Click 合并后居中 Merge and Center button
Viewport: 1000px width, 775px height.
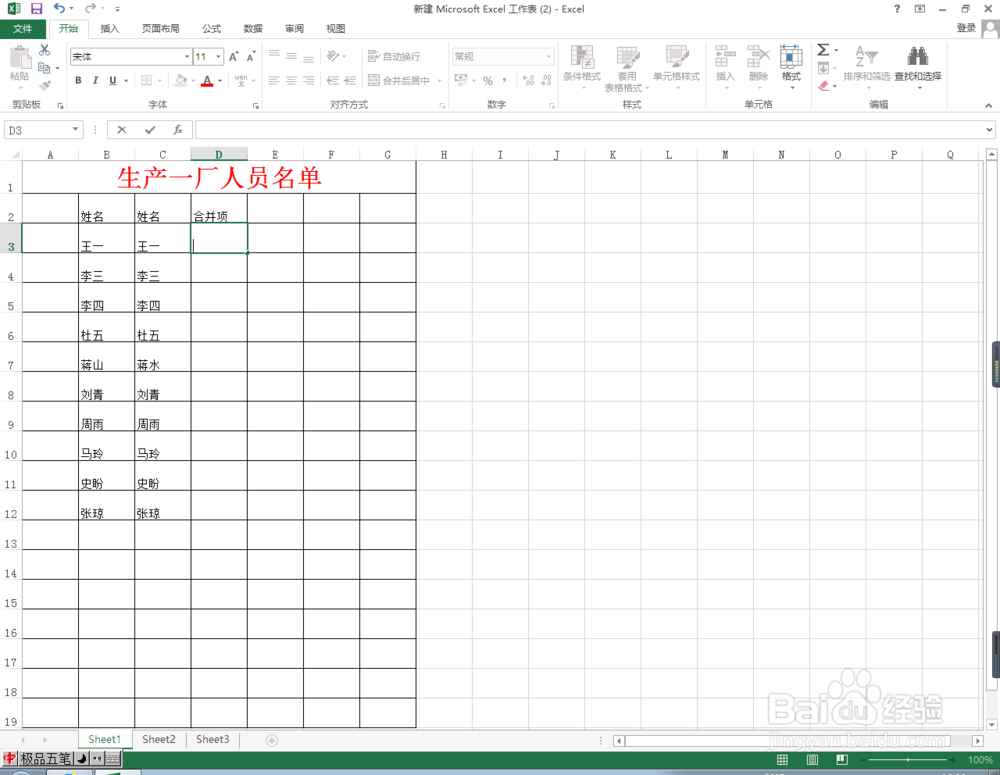click(399, 81)
